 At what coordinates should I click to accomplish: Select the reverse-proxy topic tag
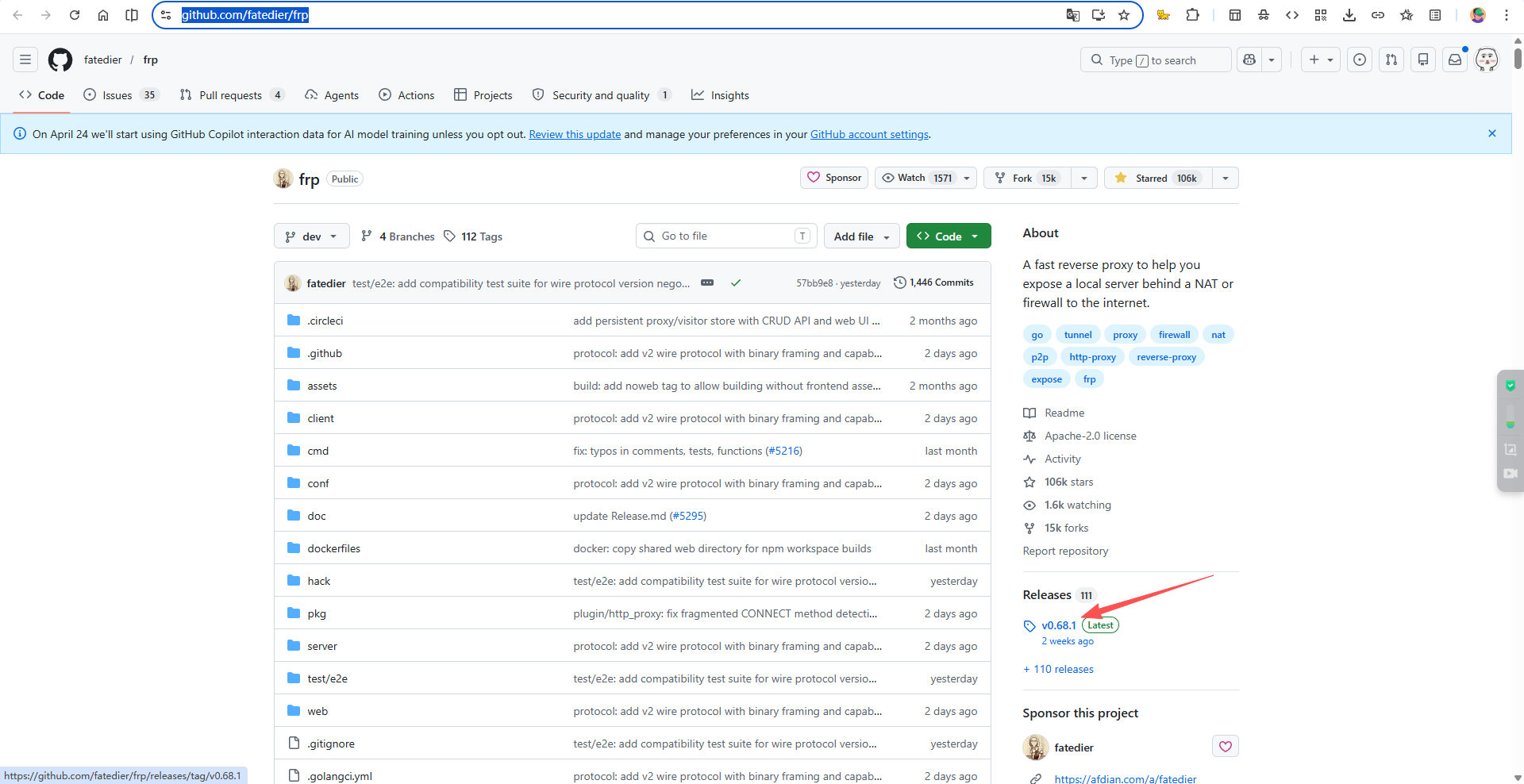1166,357
